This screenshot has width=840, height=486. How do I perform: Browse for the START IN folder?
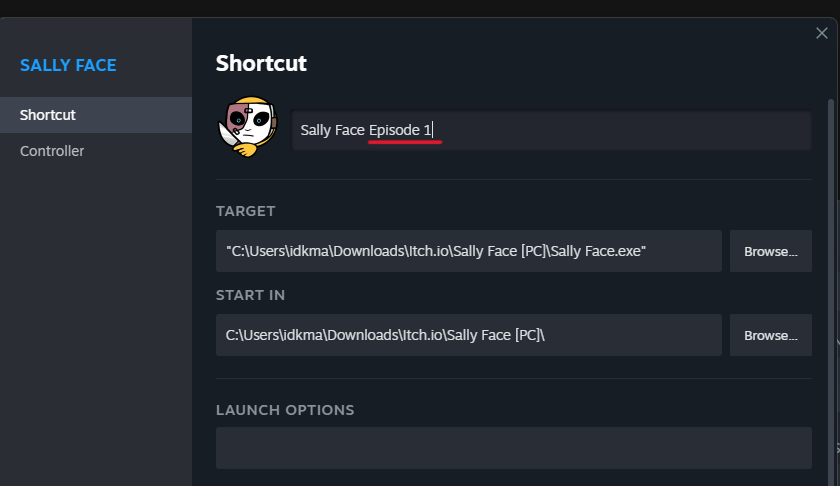point(770,335)
